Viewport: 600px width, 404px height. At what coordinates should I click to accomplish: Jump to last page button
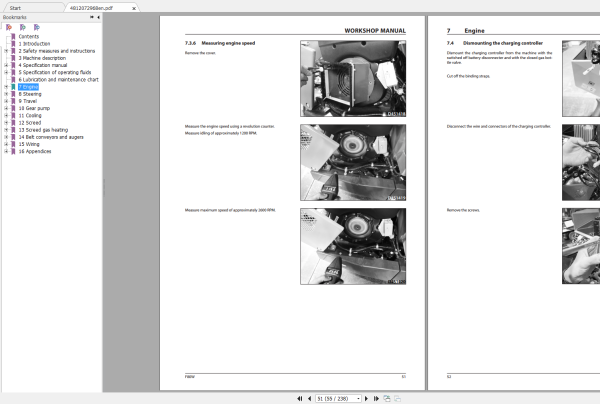click(x=376, y=399)
